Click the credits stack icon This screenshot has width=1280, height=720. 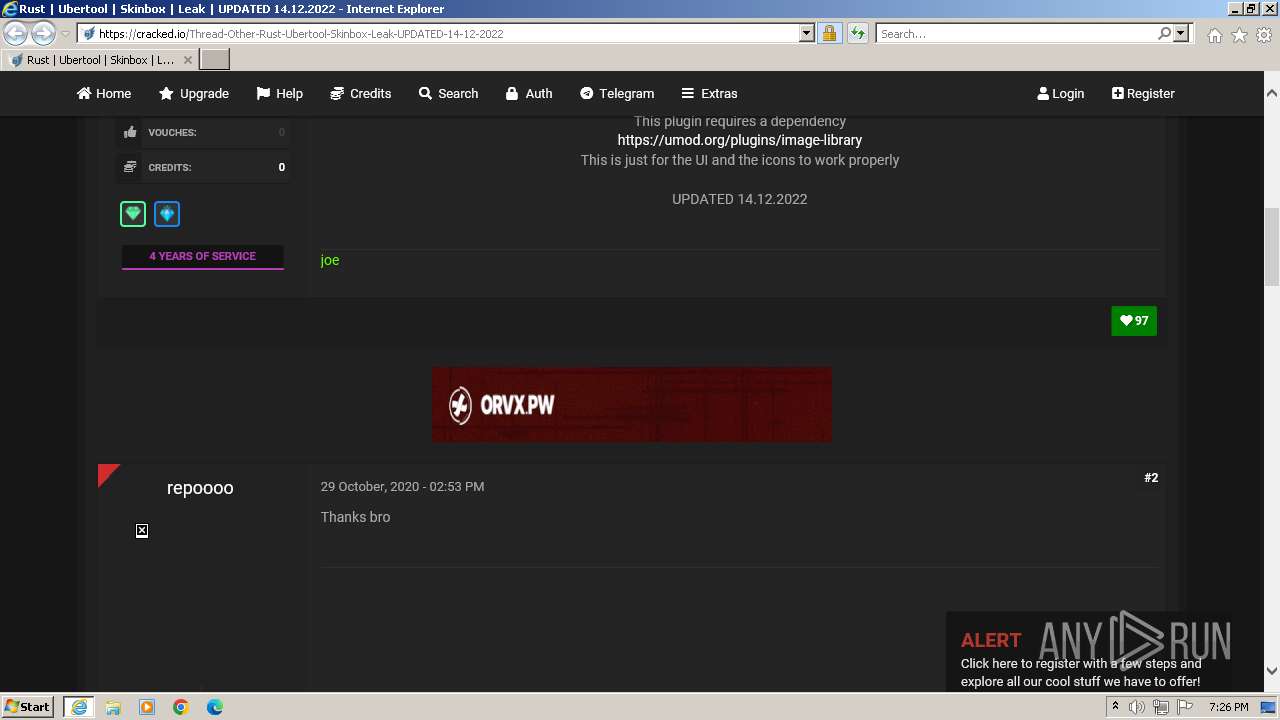coord(130,167)
